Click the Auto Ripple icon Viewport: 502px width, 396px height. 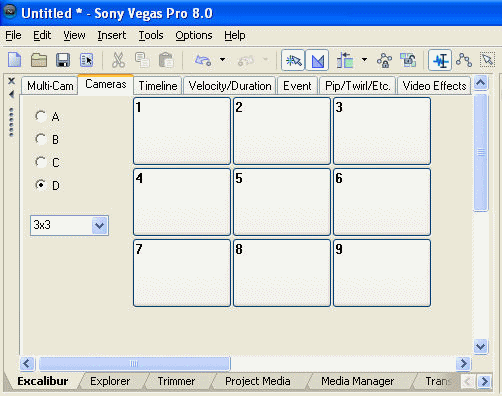(345, 60)
